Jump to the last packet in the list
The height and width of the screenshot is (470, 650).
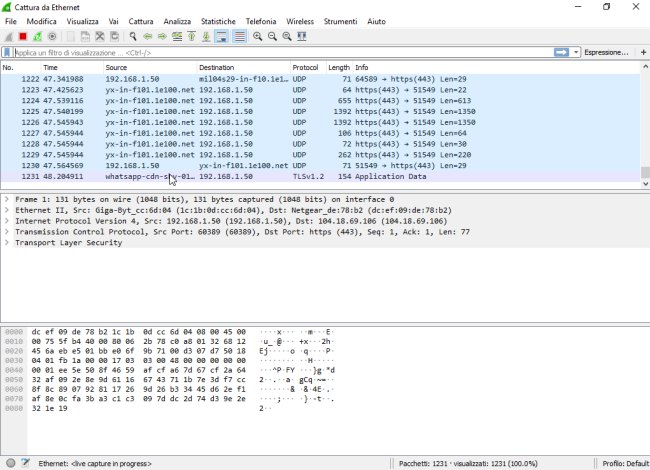click(206, 36)
